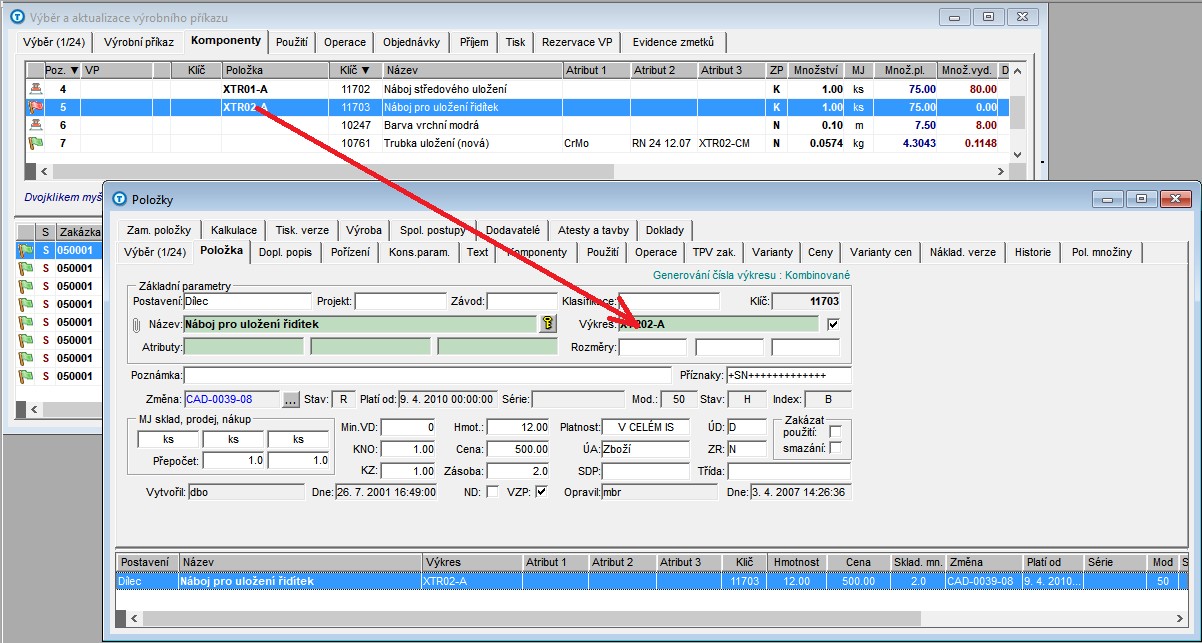Click the attachment paperclip icon beside Název
The height and width of the screenshot is (643, 1202).
(x=137, y=324)
